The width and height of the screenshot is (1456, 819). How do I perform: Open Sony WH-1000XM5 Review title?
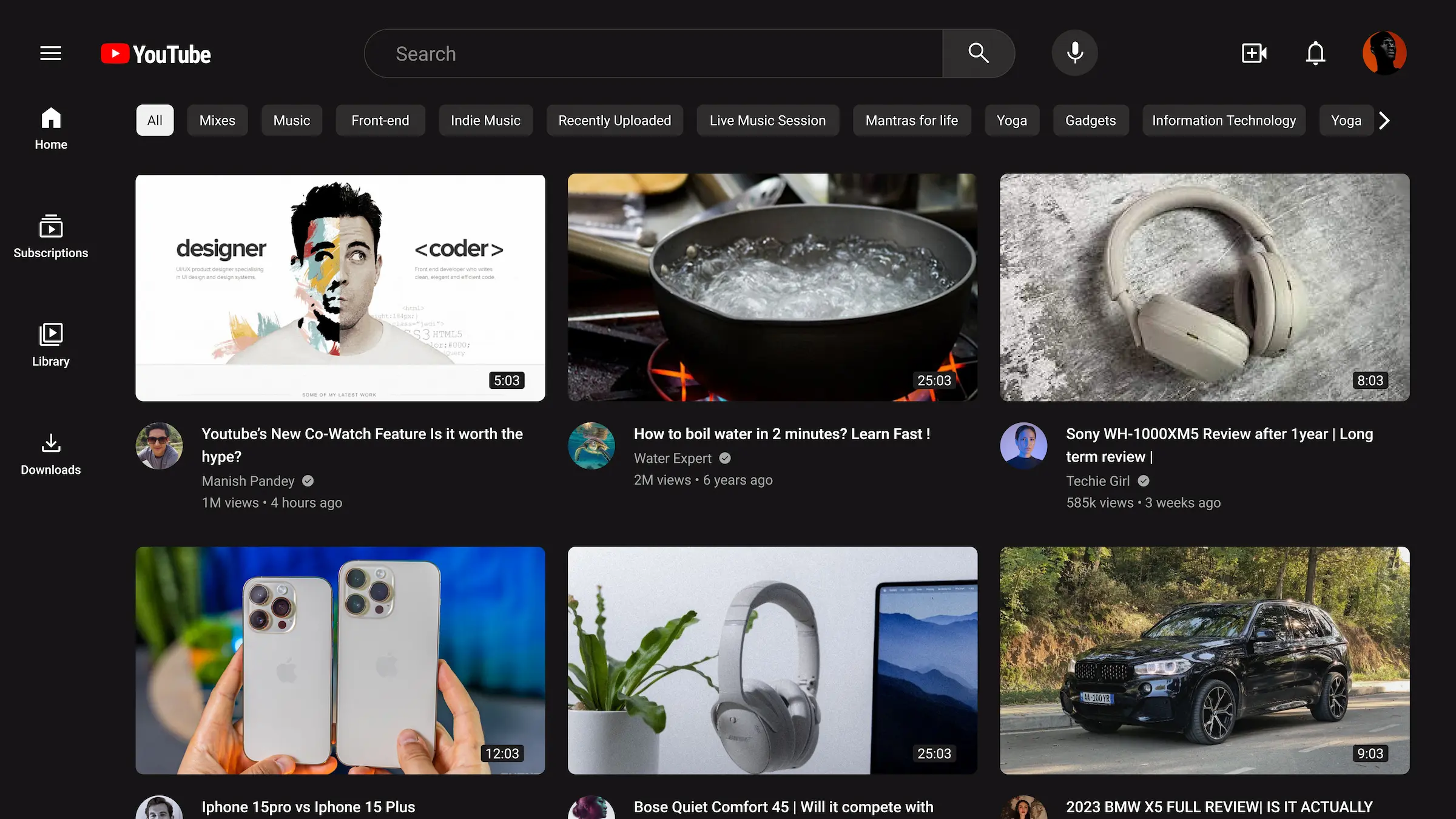click(x=1219, y=445)
